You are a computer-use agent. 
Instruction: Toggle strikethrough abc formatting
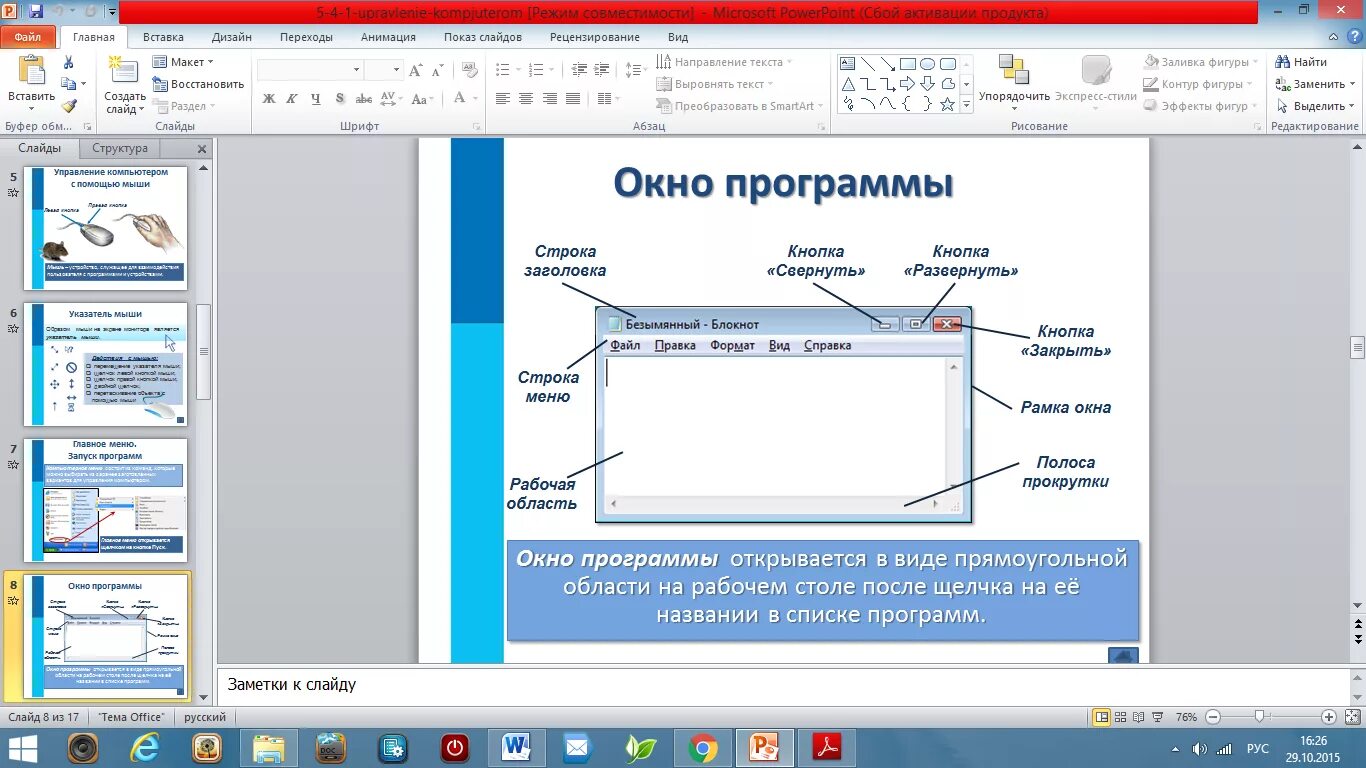(364, 98)
